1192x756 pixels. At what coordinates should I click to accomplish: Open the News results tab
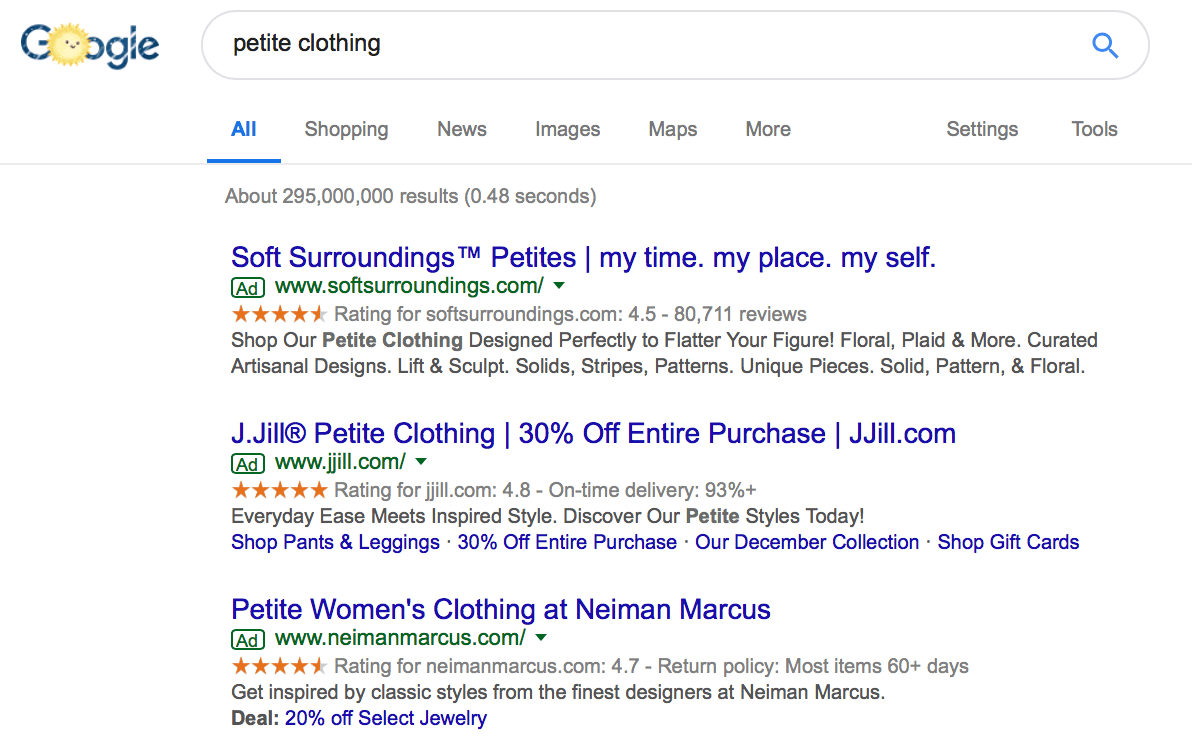461,129
